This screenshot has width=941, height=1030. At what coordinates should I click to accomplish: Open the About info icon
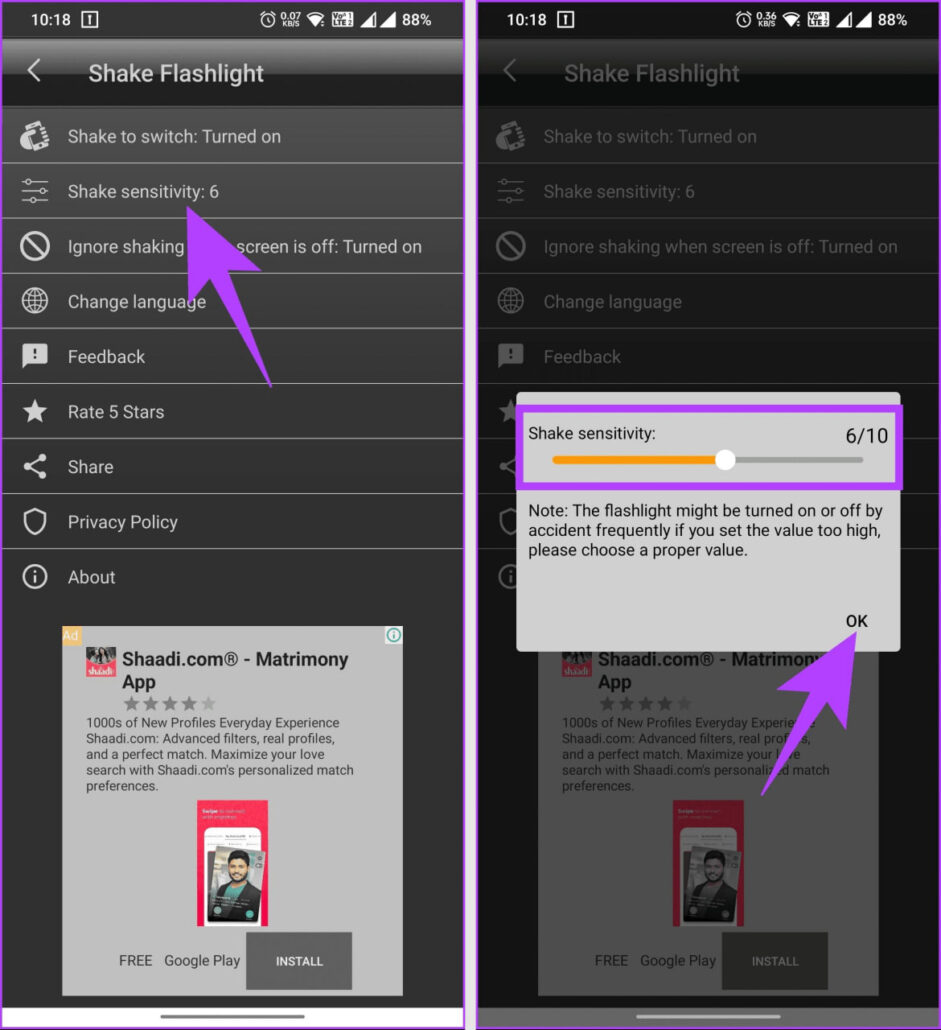pyautogui.click(x=35, y=577)
